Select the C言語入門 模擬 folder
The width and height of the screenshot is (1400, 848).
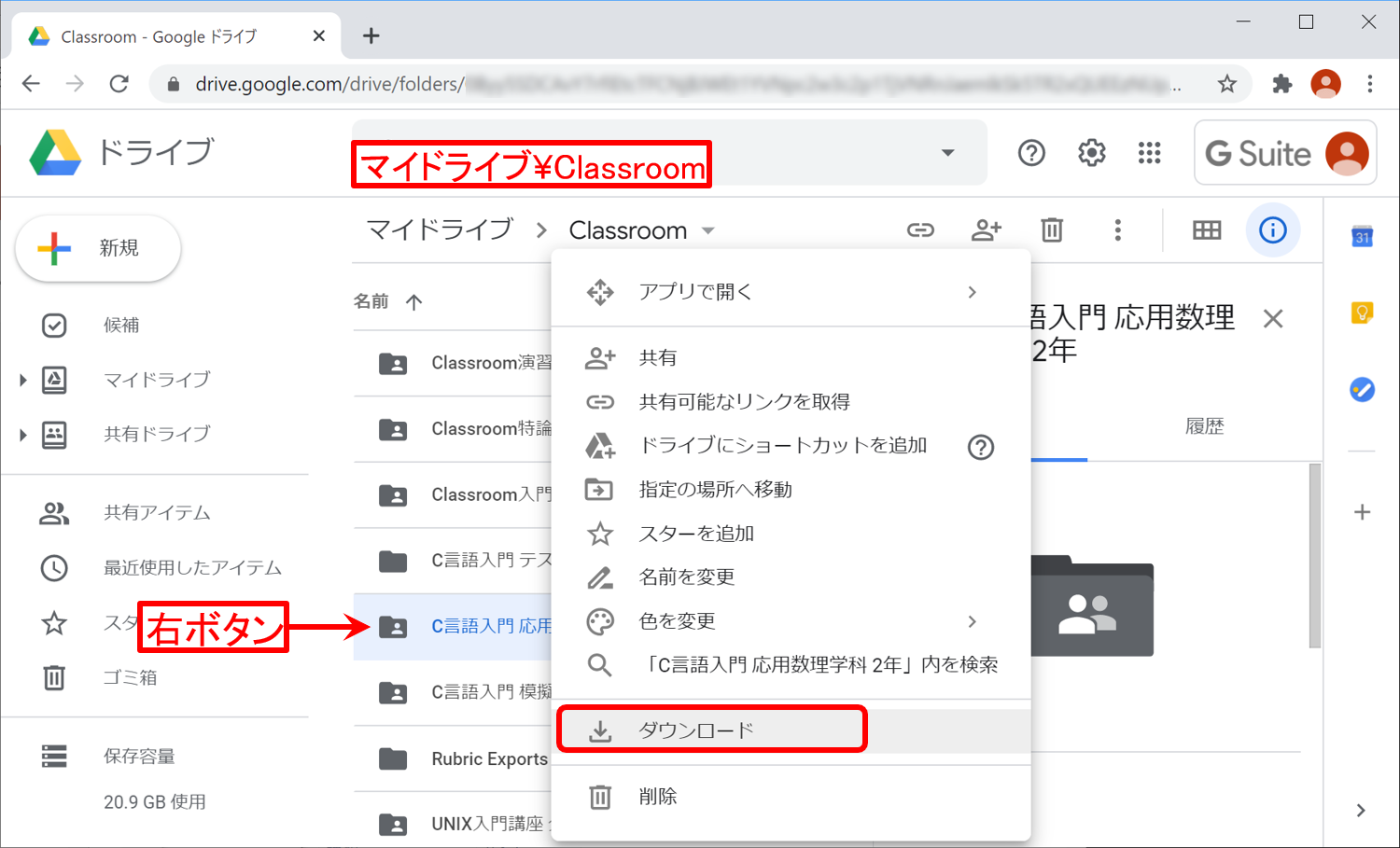pos(454,692)
